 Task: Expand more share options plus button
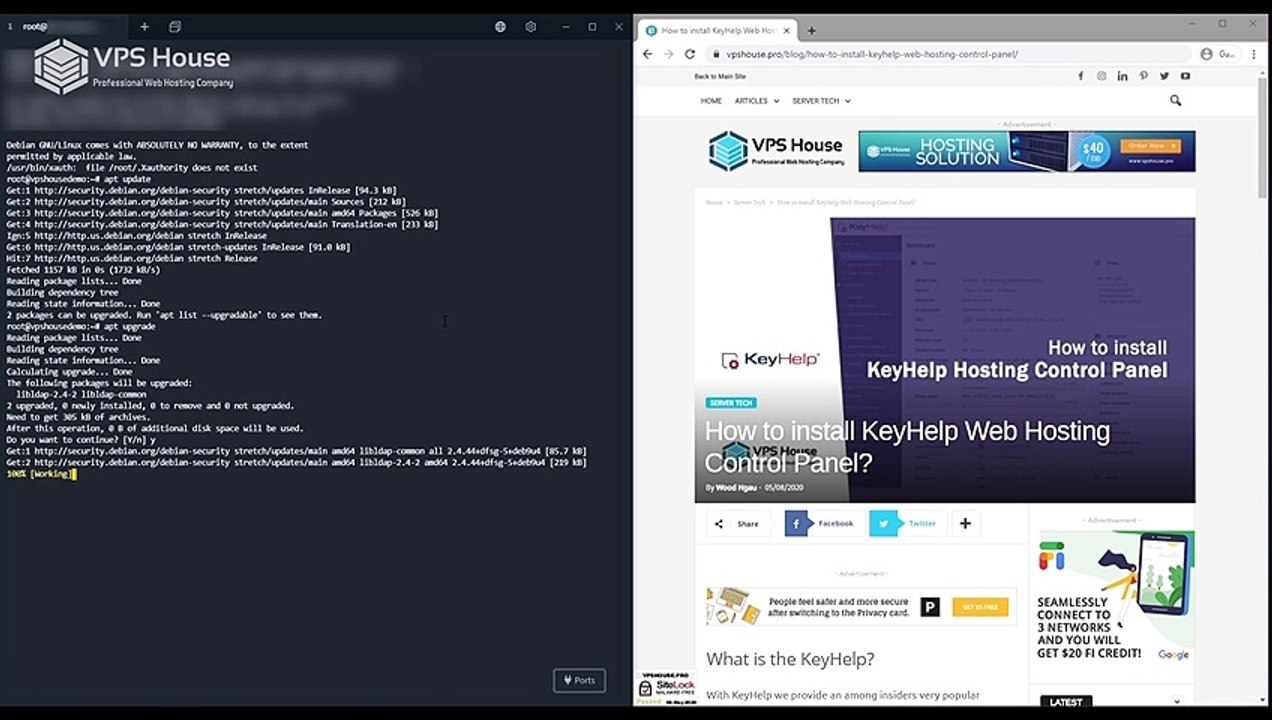click(965, 523)
